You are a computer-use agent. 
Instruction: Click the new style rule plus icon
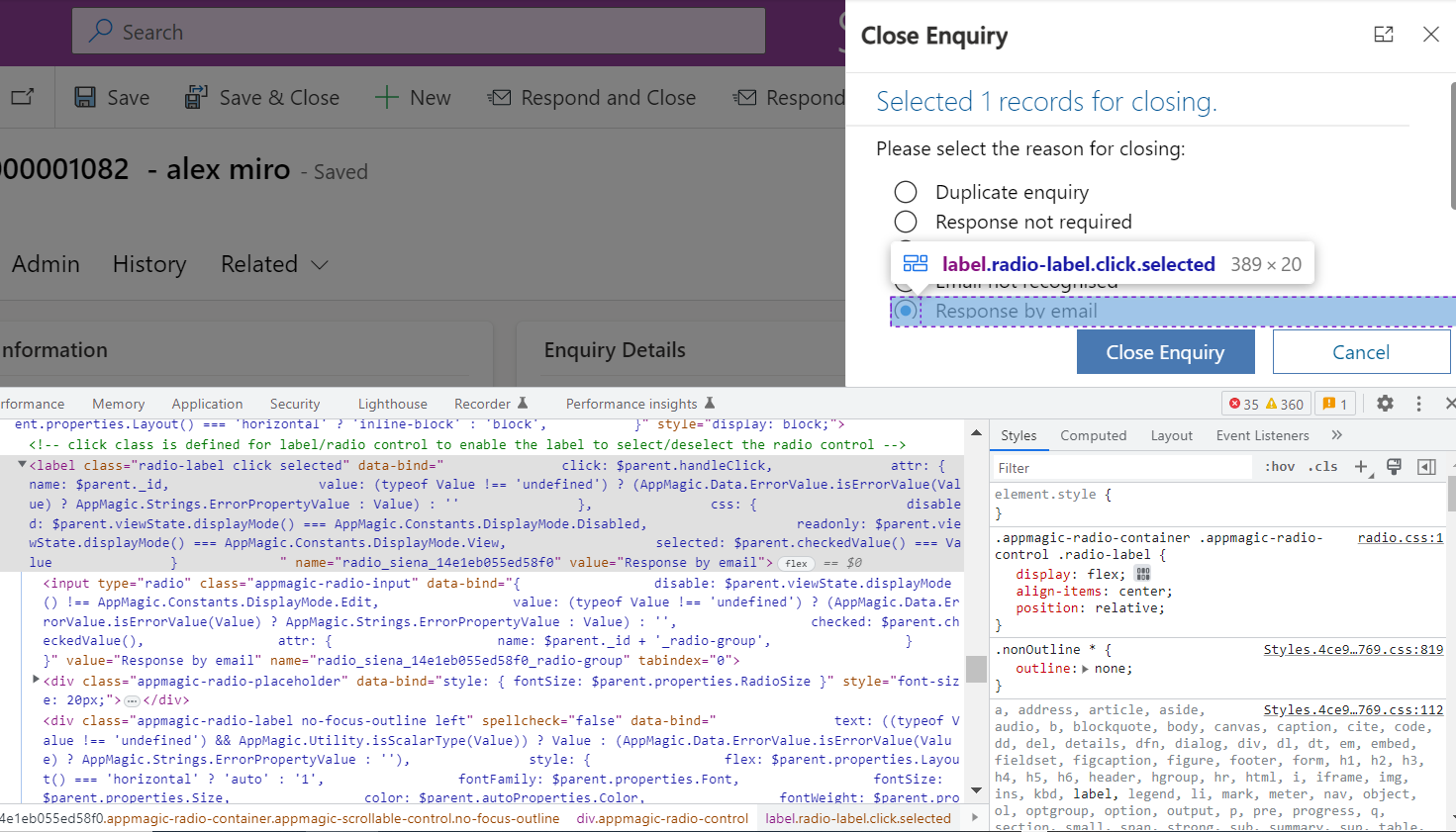[1358, 466]
